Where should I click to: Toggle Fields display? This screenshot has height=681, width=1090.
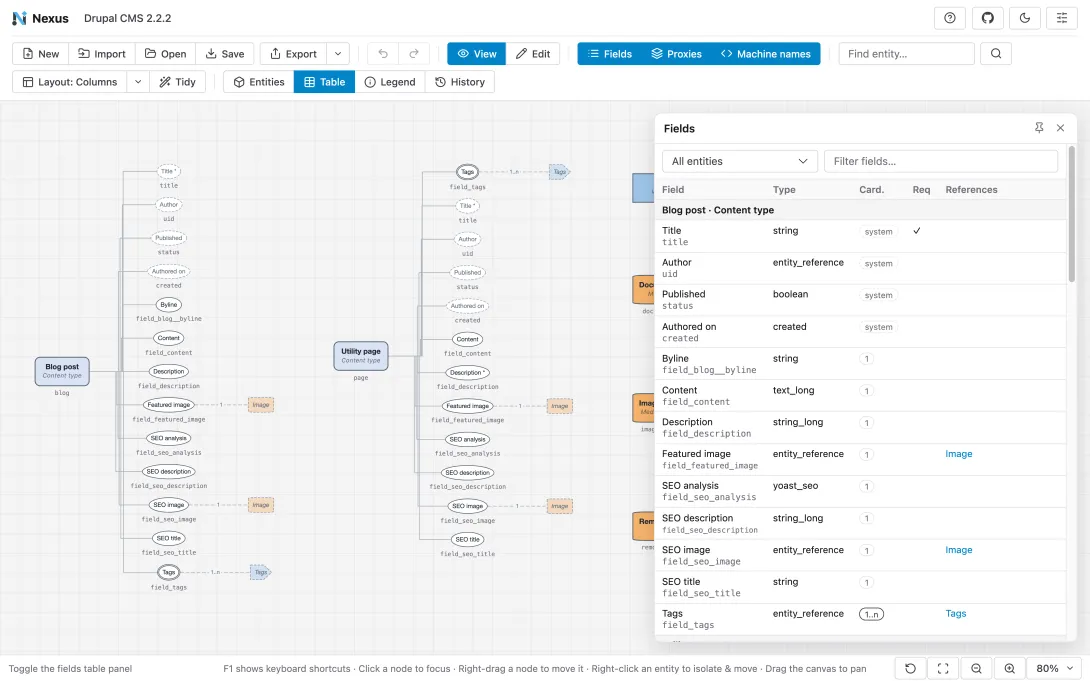point(610,54)
